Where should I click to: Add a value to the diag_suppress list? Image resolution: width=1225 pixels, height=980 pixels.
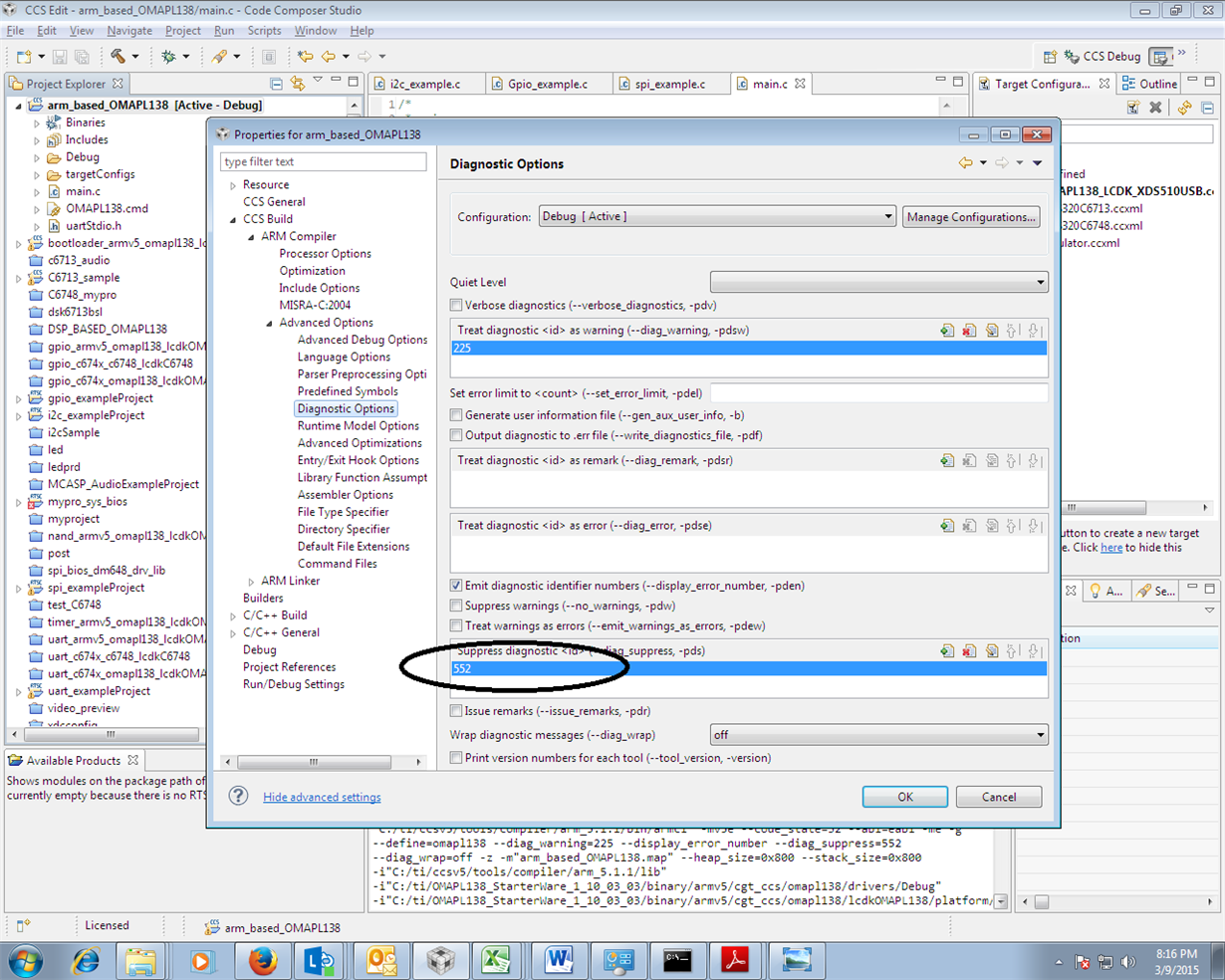click(x=947, y=651)
